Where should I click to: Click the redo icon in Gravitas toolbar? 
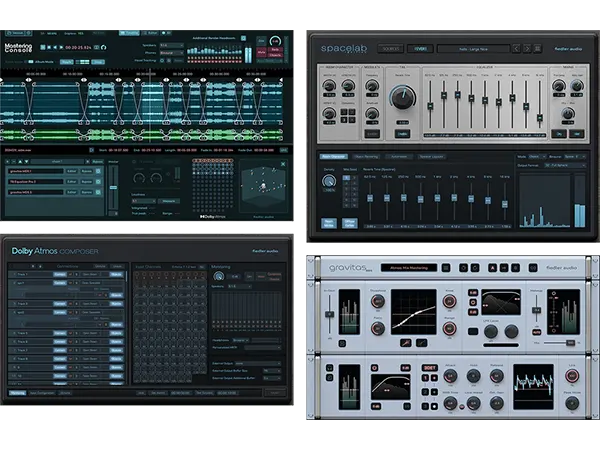coord(475,267)
